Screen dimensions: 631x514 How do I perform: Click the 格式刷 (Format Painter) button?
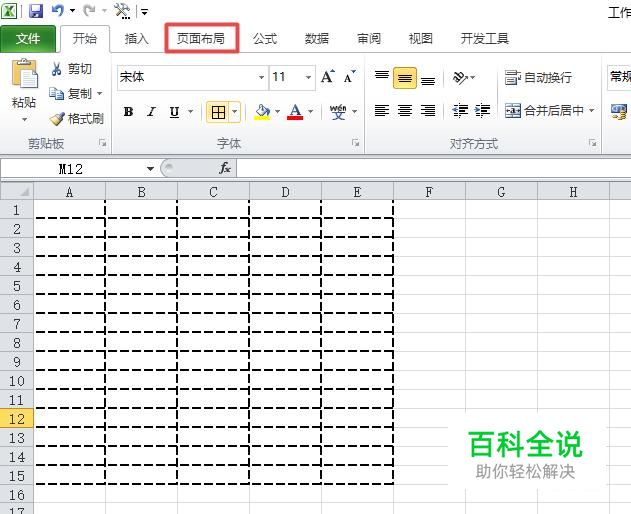click(76, 118)
